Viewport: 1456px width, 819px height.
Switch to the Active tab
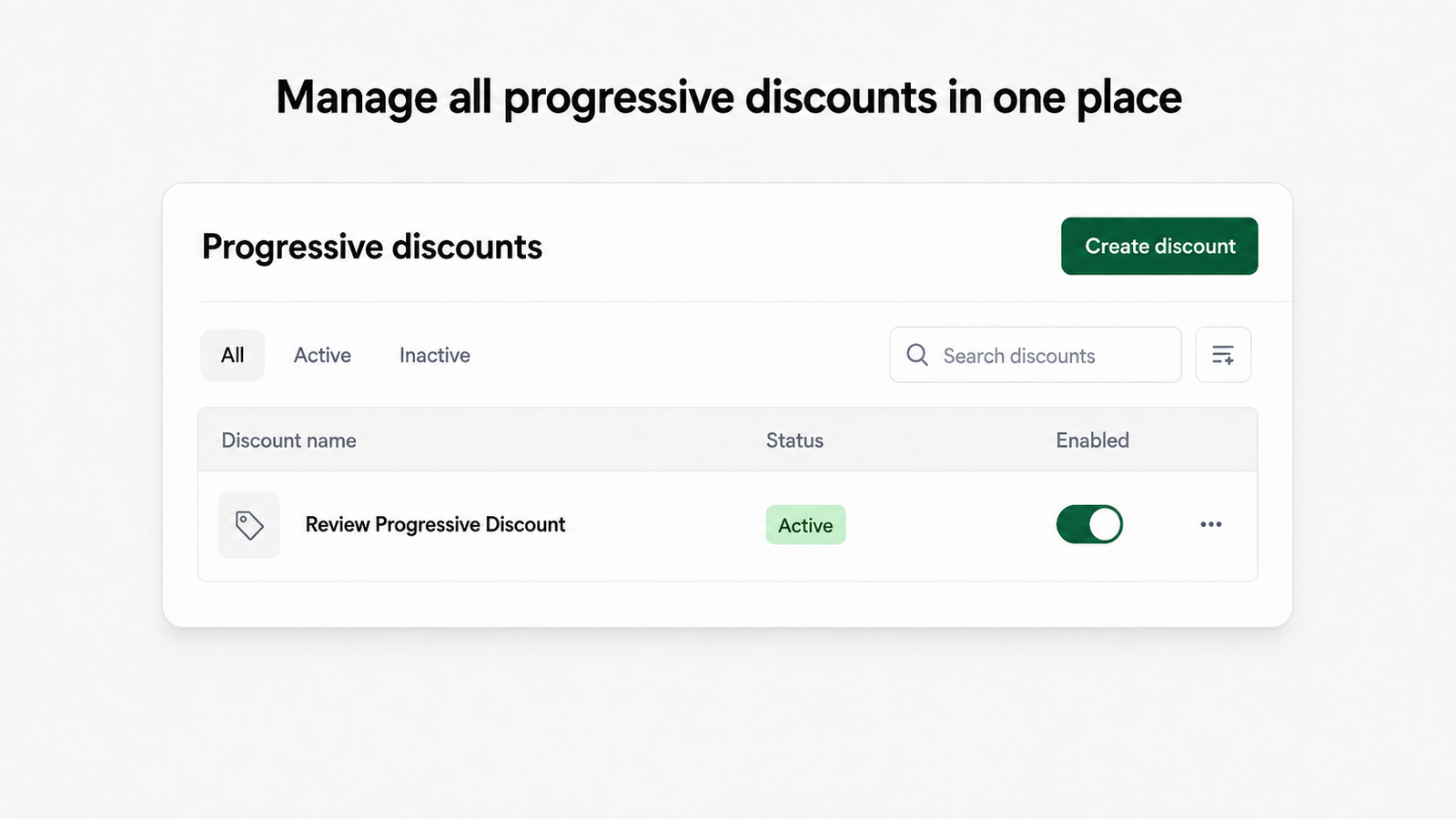(x=322, y=355)
